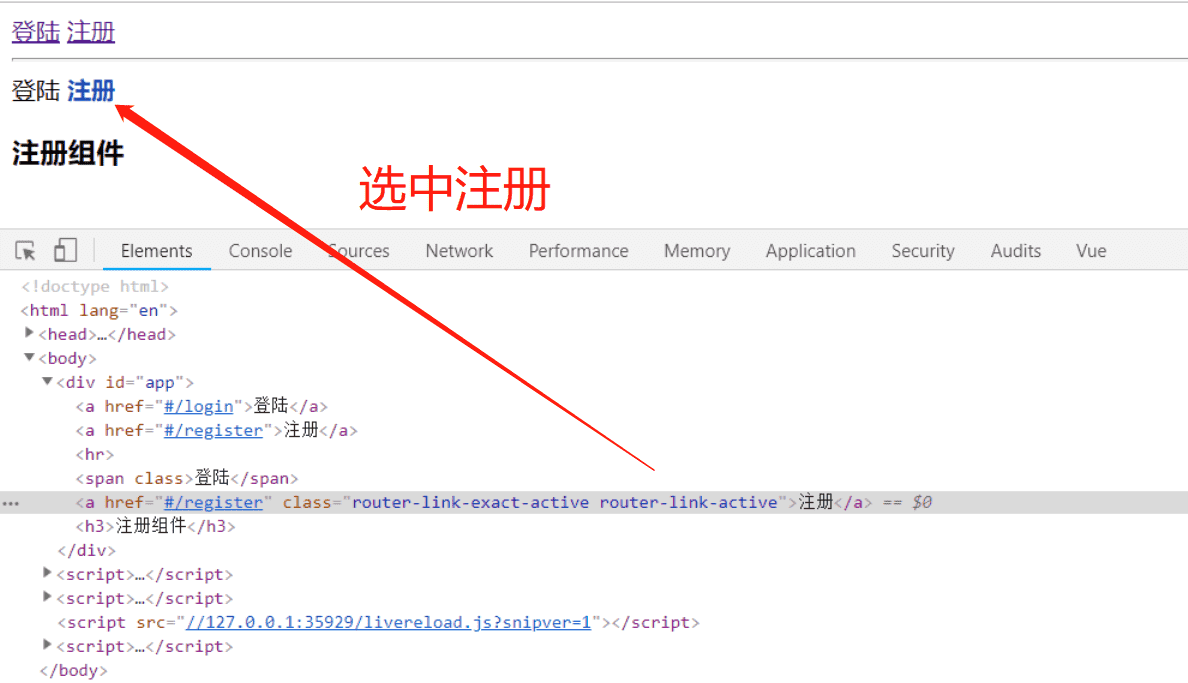The image size is (1188, 683).
Task: Collapse the body element in the DOM tree
Action: click(29, 357)
